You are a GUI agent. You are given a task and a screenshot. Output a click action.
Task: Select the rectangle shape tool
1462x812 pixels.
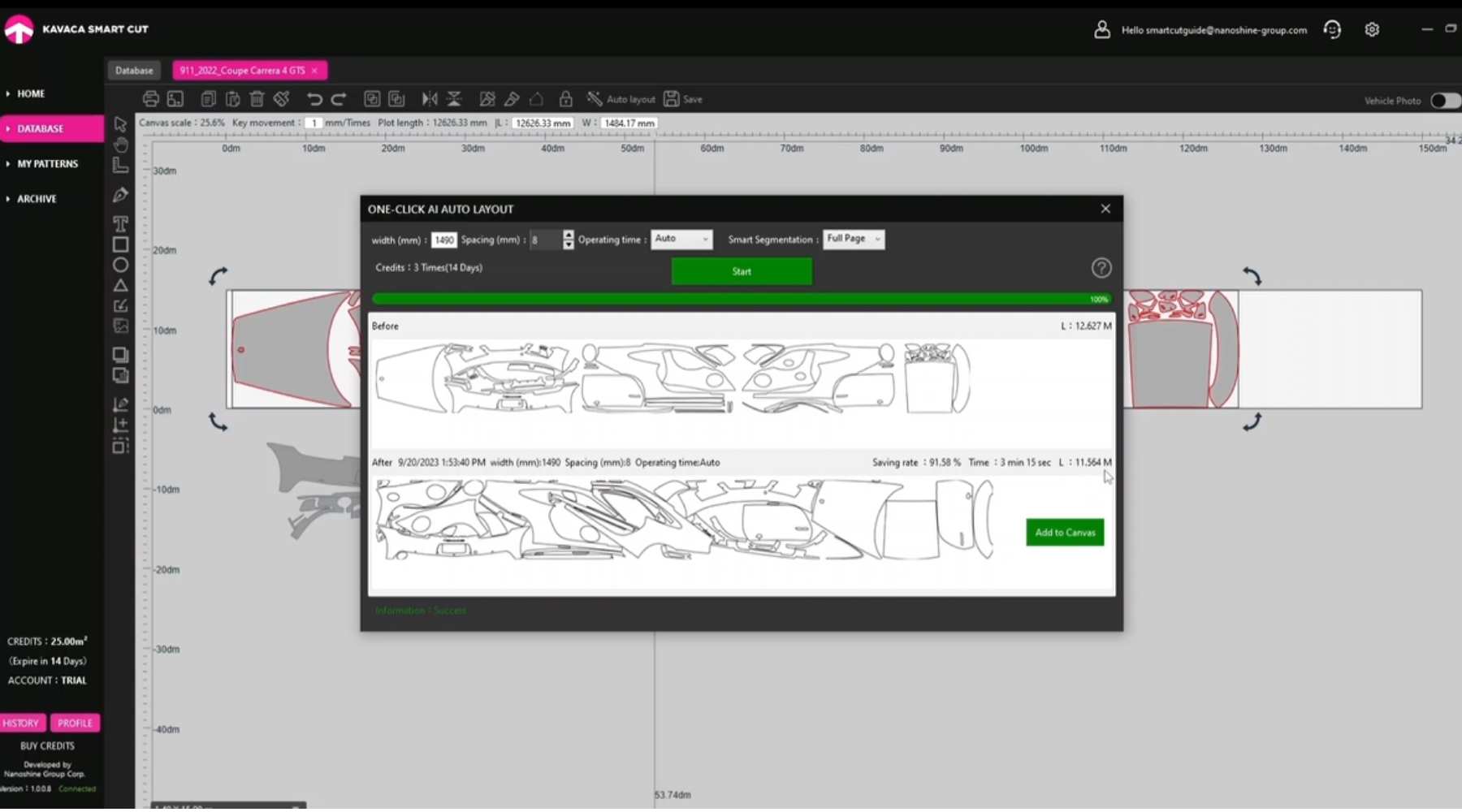pyautogui.click(x=120, y=244)
